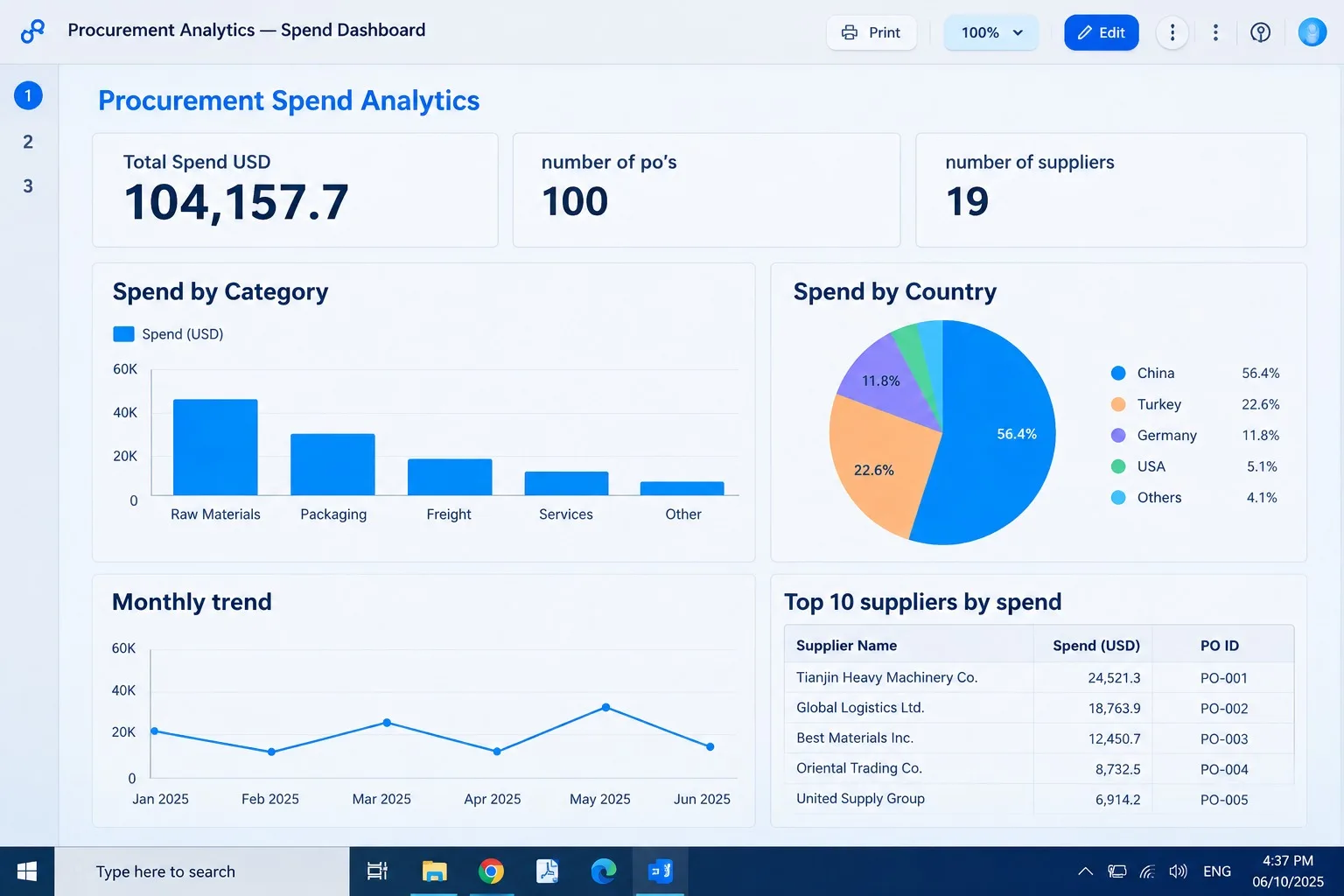Switch to dashboard page 2
The width and height of the screenshot is (1344, 896).
28,142
